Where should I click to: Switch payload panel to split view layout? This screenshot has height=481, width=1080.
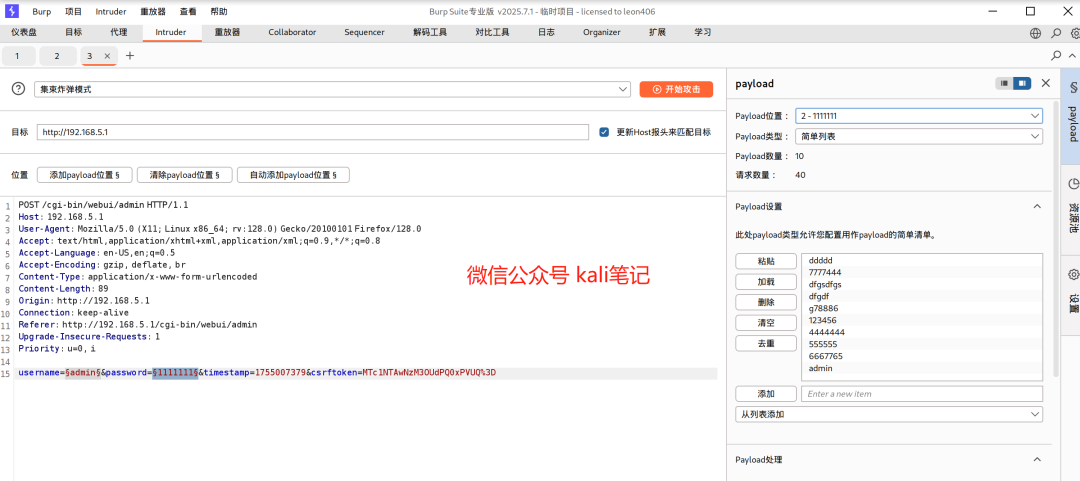pos(1022,83)
